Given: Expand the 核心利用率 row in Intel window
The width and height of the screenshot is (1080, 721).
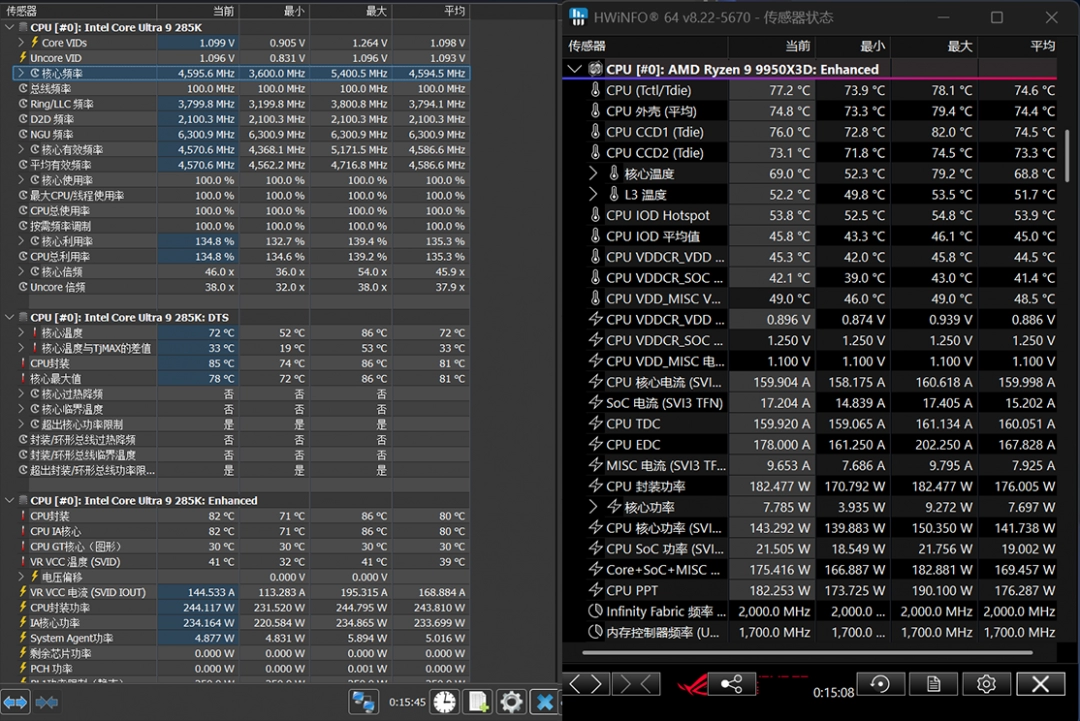Looking at the screenshot, I should click(21, 241).
